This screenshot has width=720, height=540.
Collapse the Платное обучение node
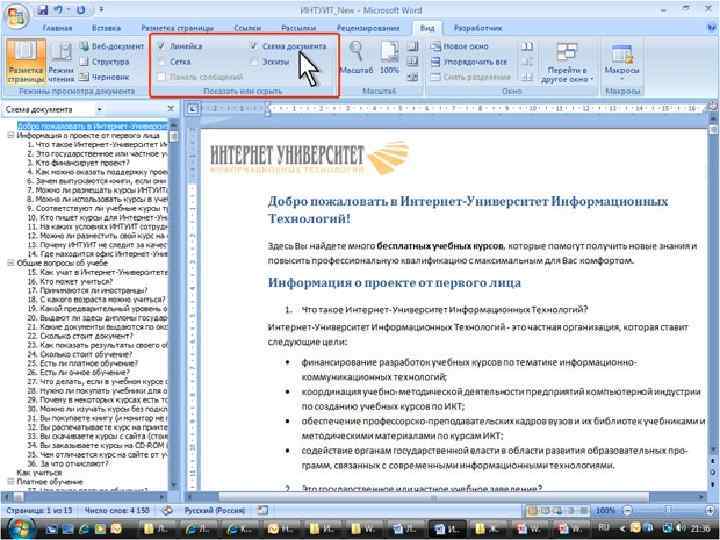(10, 482)
